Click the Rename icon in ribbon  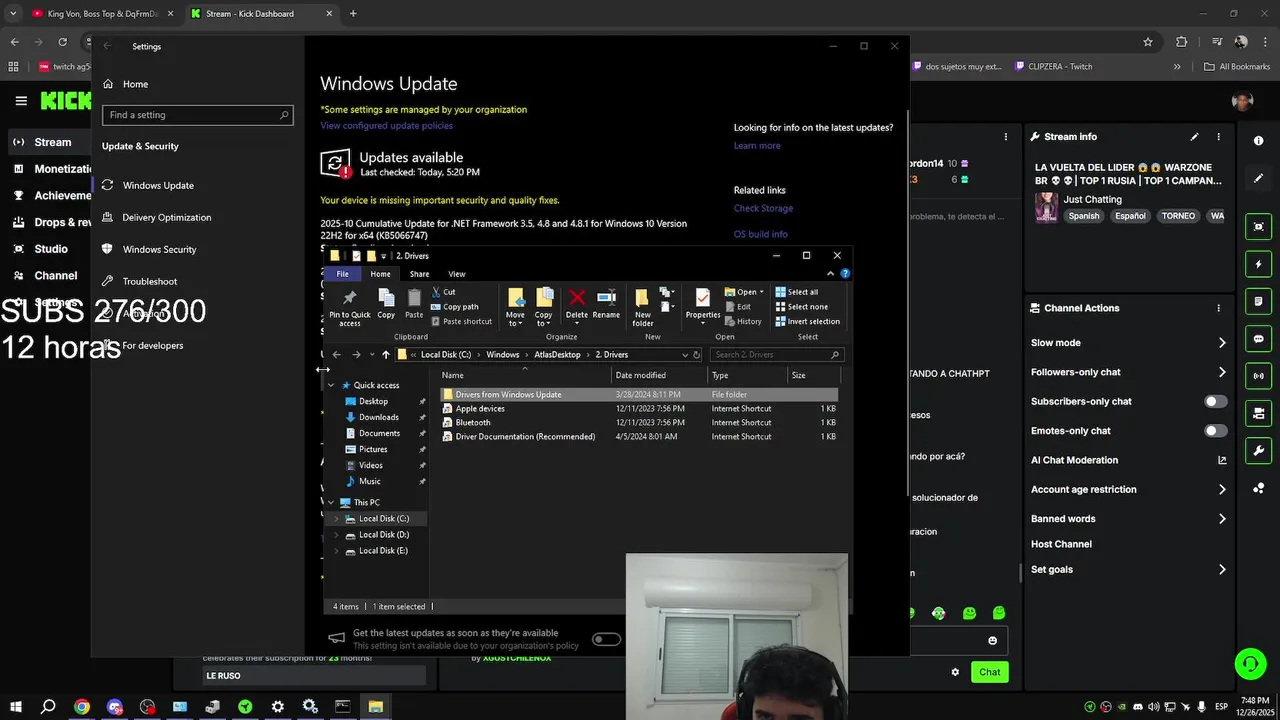point(606,303)
